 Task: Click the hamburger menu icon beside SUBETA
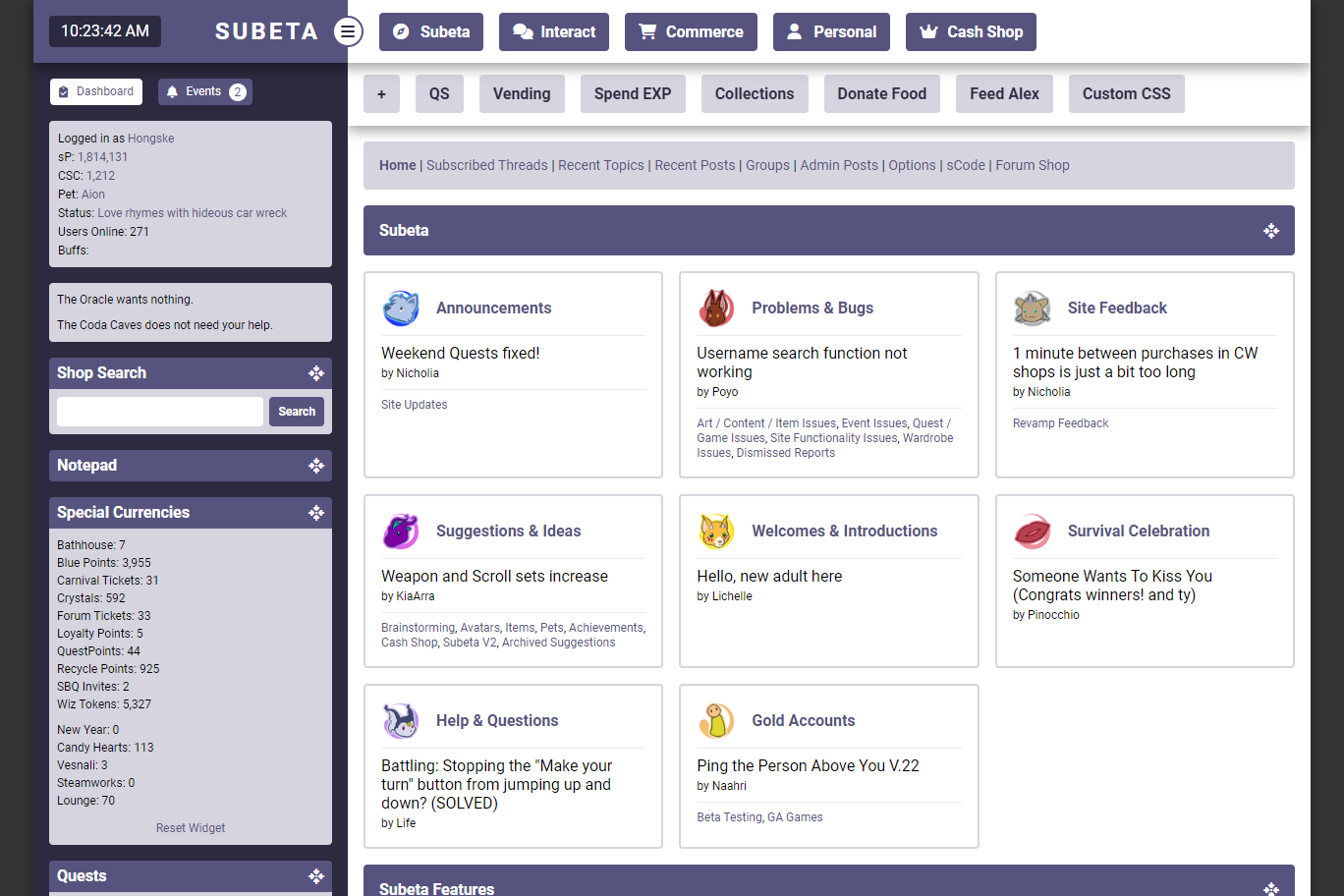348,31
